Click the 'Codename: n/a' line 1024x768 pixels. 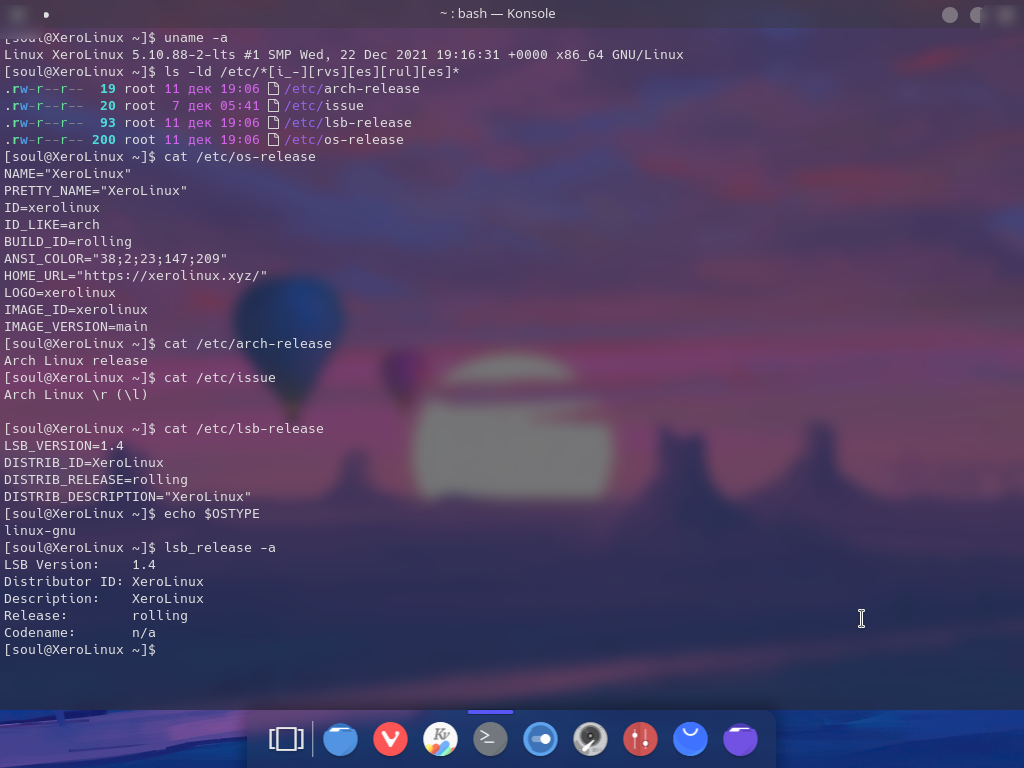pyautogui.click(x=80, y=633)
